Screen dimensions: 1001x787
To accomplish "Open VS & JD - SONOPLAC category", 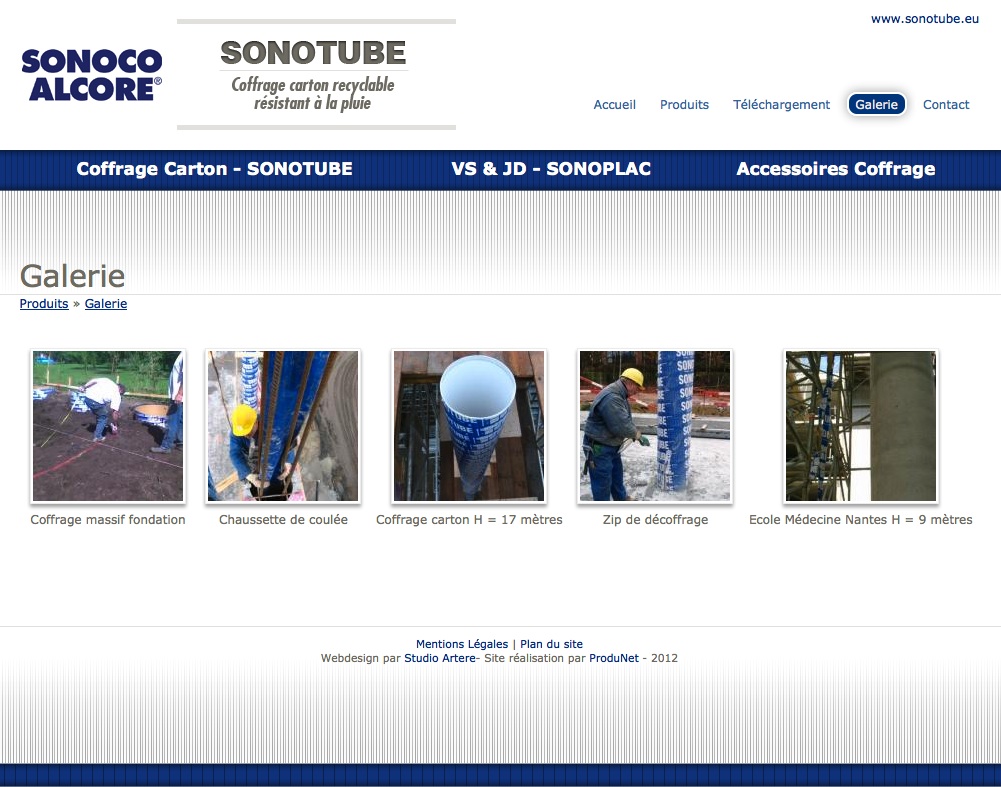I will (551, 169).
